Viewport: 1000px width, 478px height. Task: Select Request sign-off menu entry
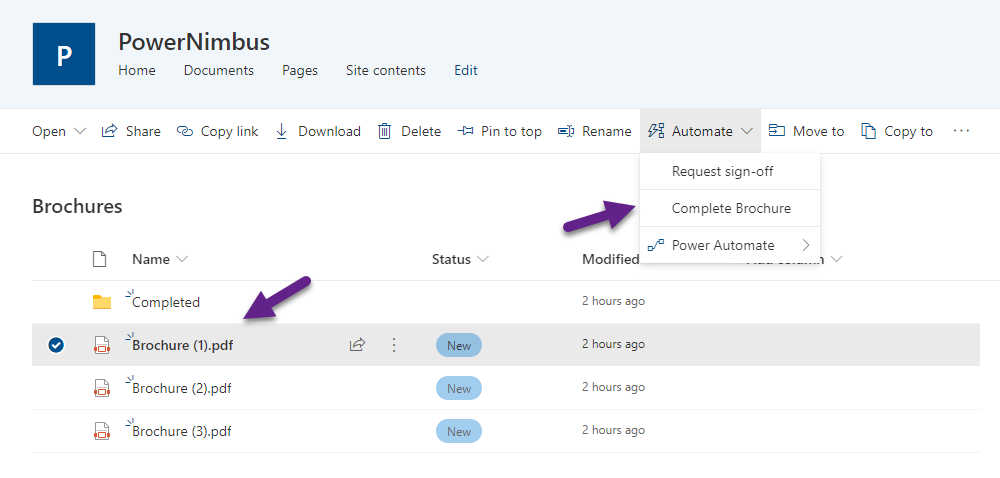pyautogui.click(x=722, y=171)
